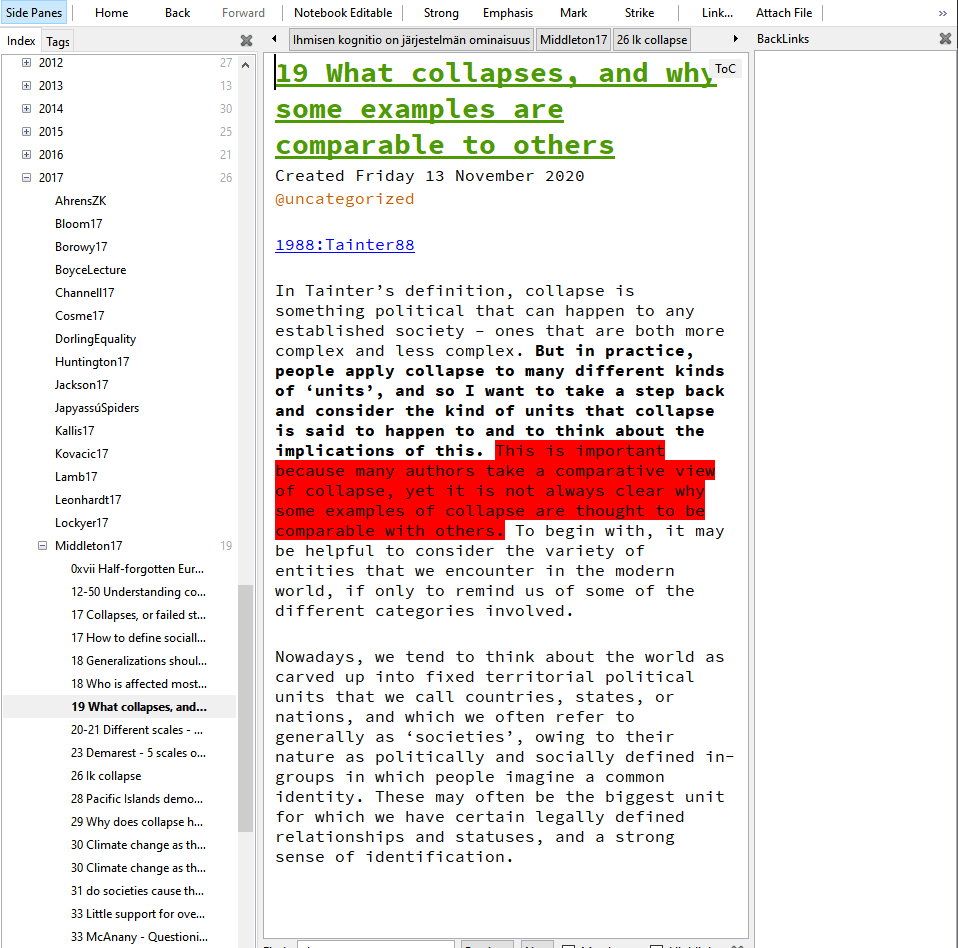Collapse the Middleton17 subtree

[x=42, y=546]
